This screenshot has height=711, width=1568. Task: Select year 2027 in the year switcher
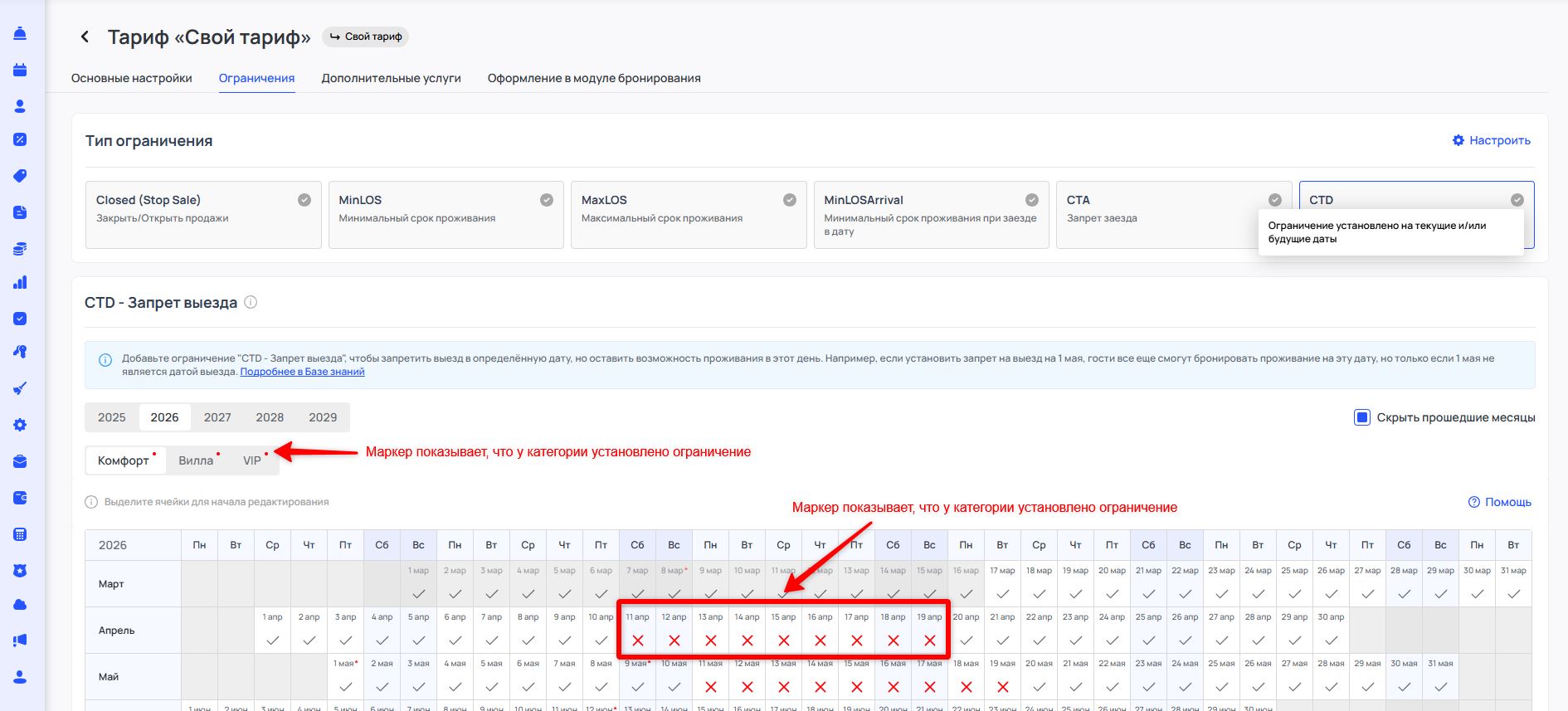coord(217,417)
